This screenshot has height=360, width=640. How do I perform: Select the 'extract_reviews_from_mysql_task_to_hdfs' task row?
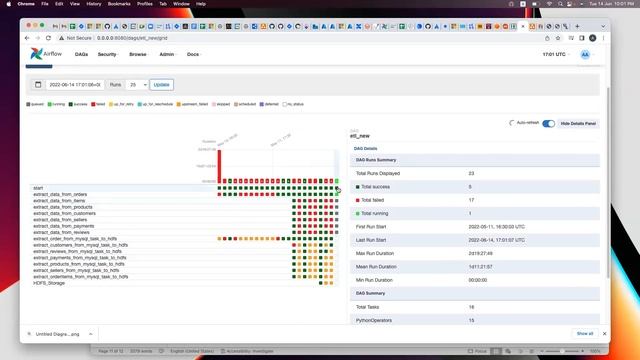click(x=184, y=251)
